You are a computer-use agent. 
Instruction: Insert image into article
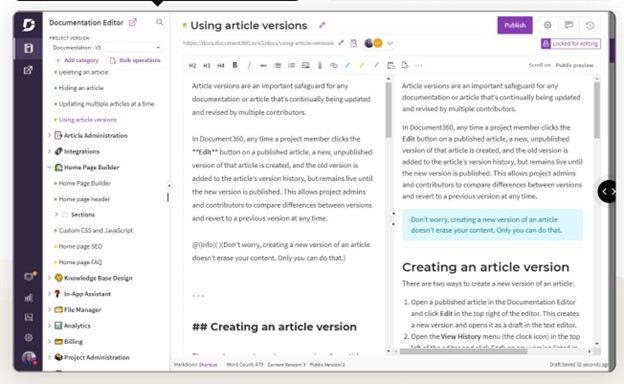306,65
